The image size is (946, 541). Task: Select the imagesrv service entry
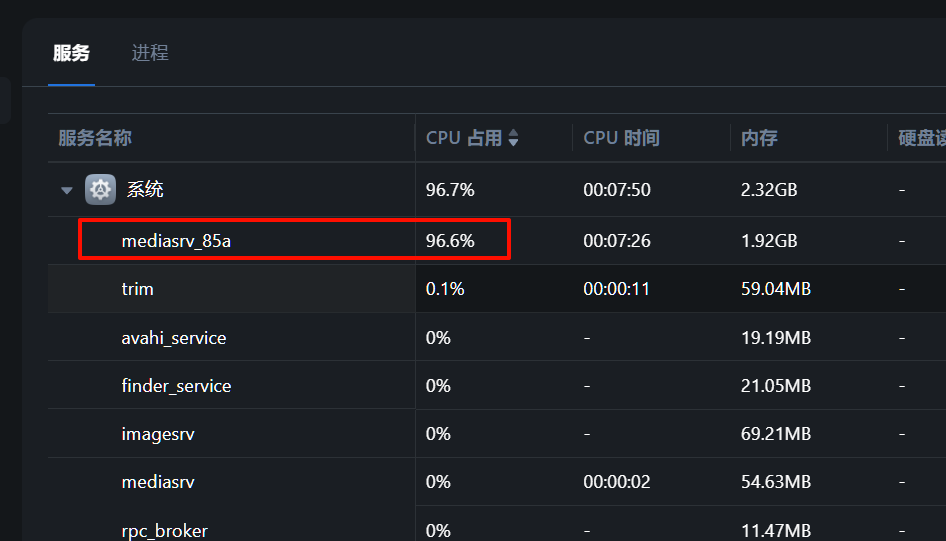point(158,434)
